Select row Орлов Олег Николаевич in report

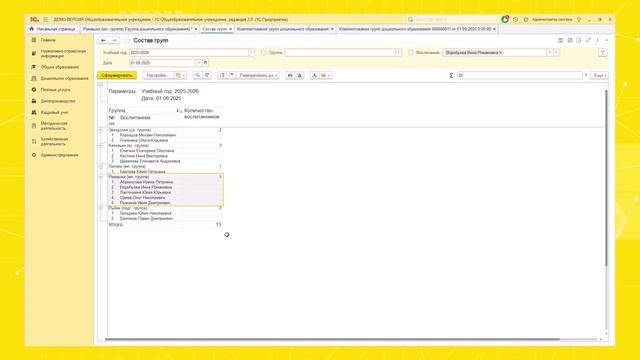[x=165, y=198]
